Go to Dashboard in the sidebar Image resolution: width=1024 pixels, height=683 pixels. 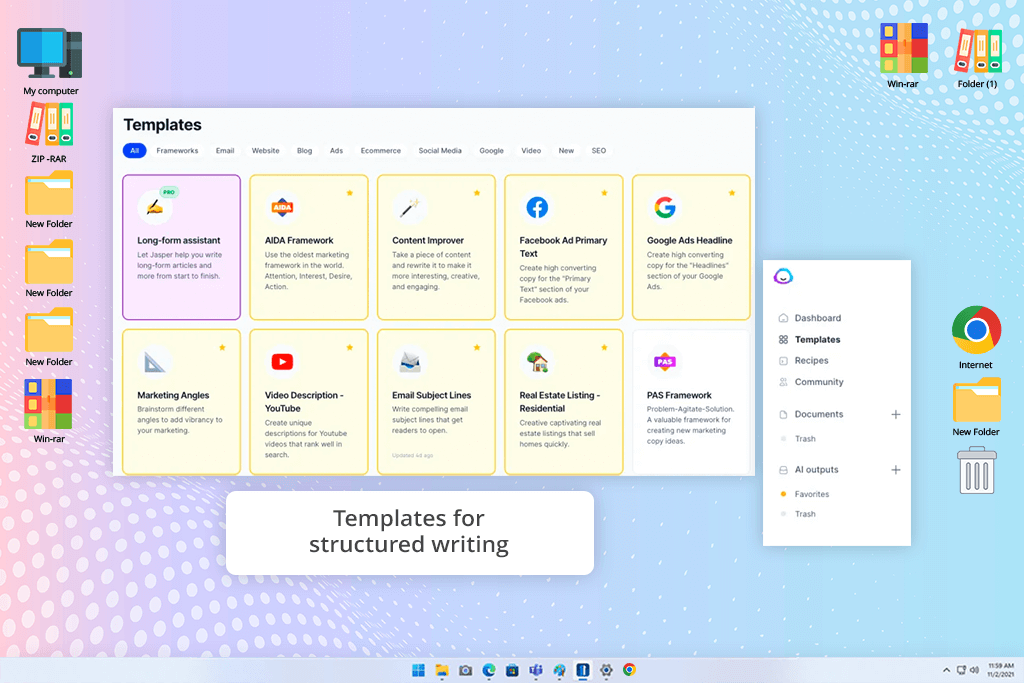[810, 318]
